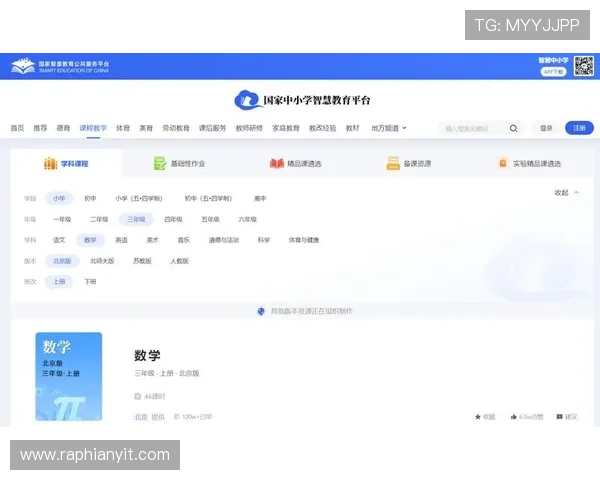The height and width of the screenshot is (480, 600).
Task: Choose grade 四年级
Action: coord(173,219)
